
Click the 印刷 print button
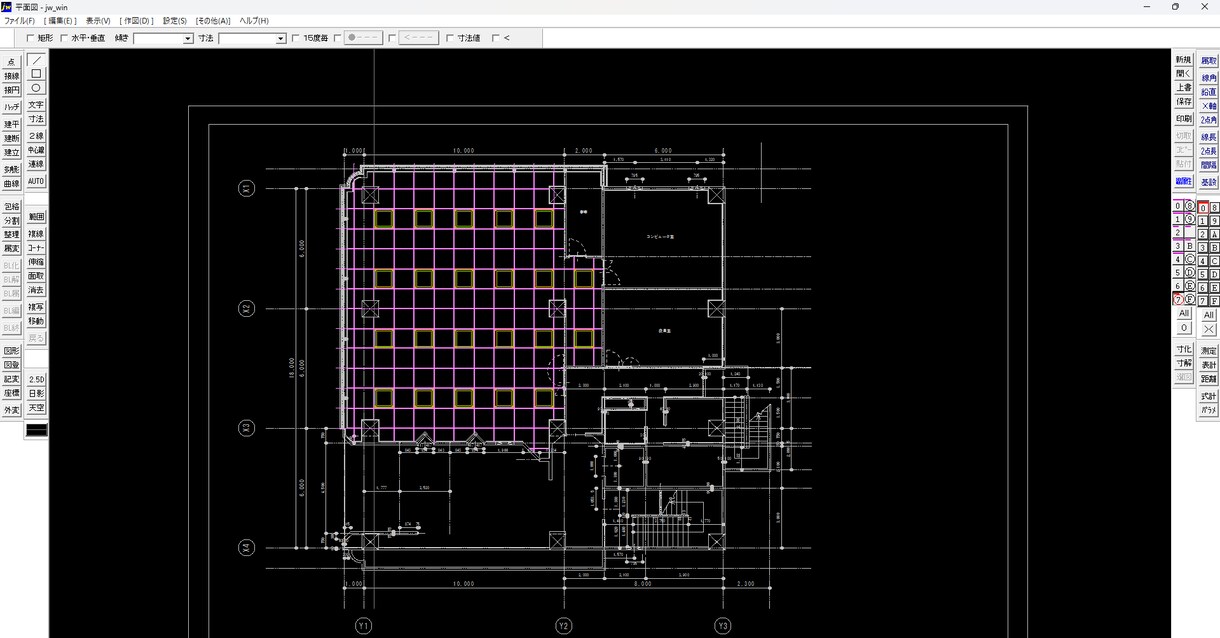tap(1183, 119)
